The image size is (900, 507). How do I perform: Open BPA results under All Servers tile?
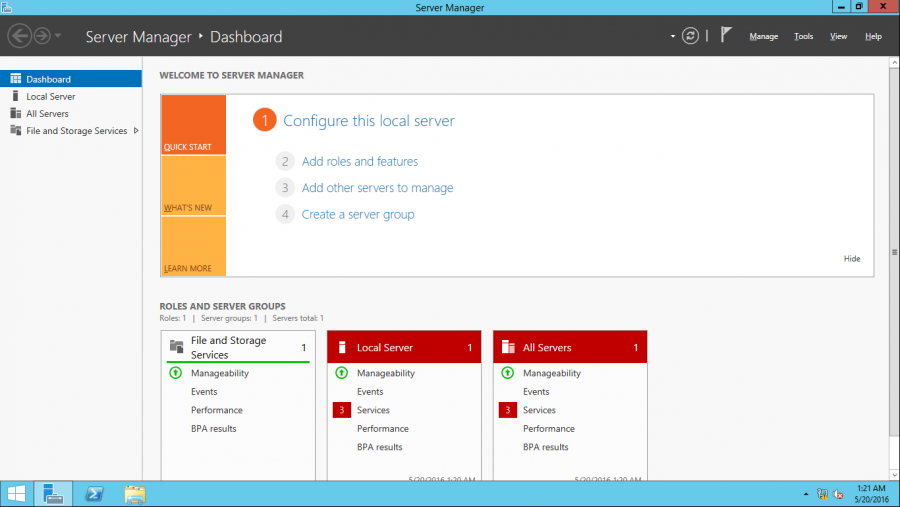(545, 447)
